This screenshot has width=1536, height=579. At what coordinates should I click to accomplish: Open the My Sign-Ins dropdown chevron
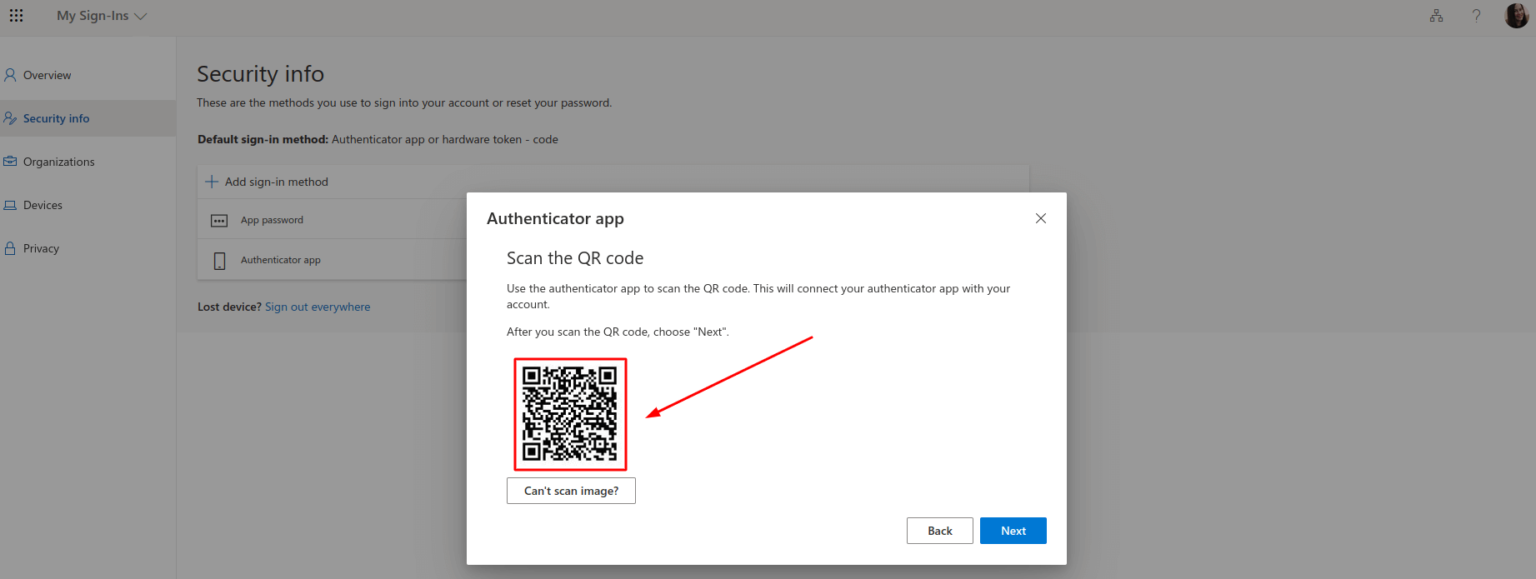pyautogui.click(x=143, y=16)
